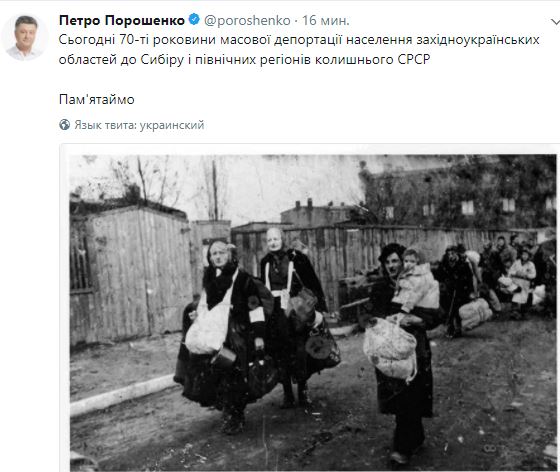The image size is (560, 472).
Task: Click the globe icon beside tweet language
Action: 64,125
